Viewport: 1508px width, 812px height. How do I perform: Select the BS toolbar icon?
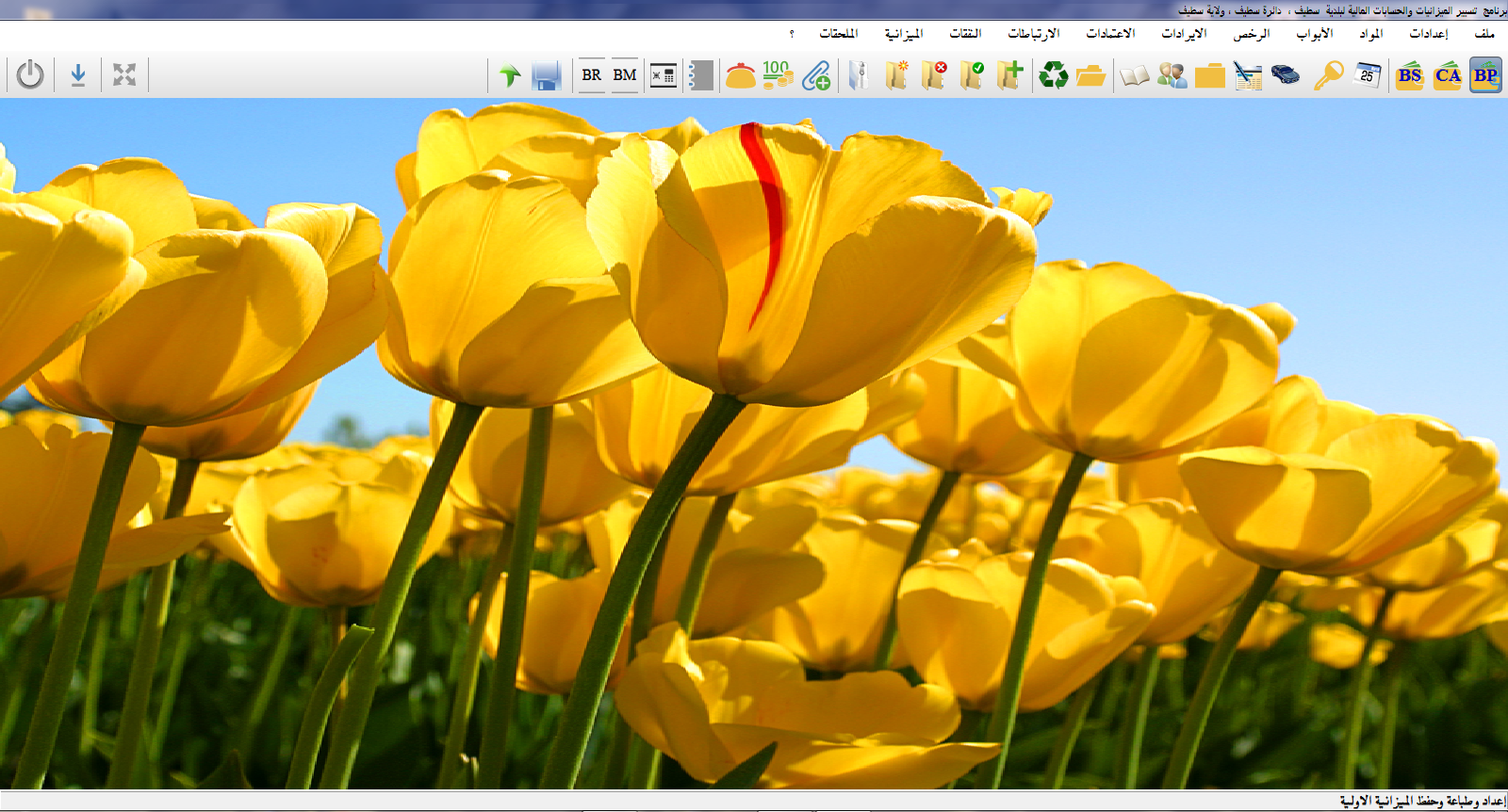tap(1410, 75)
